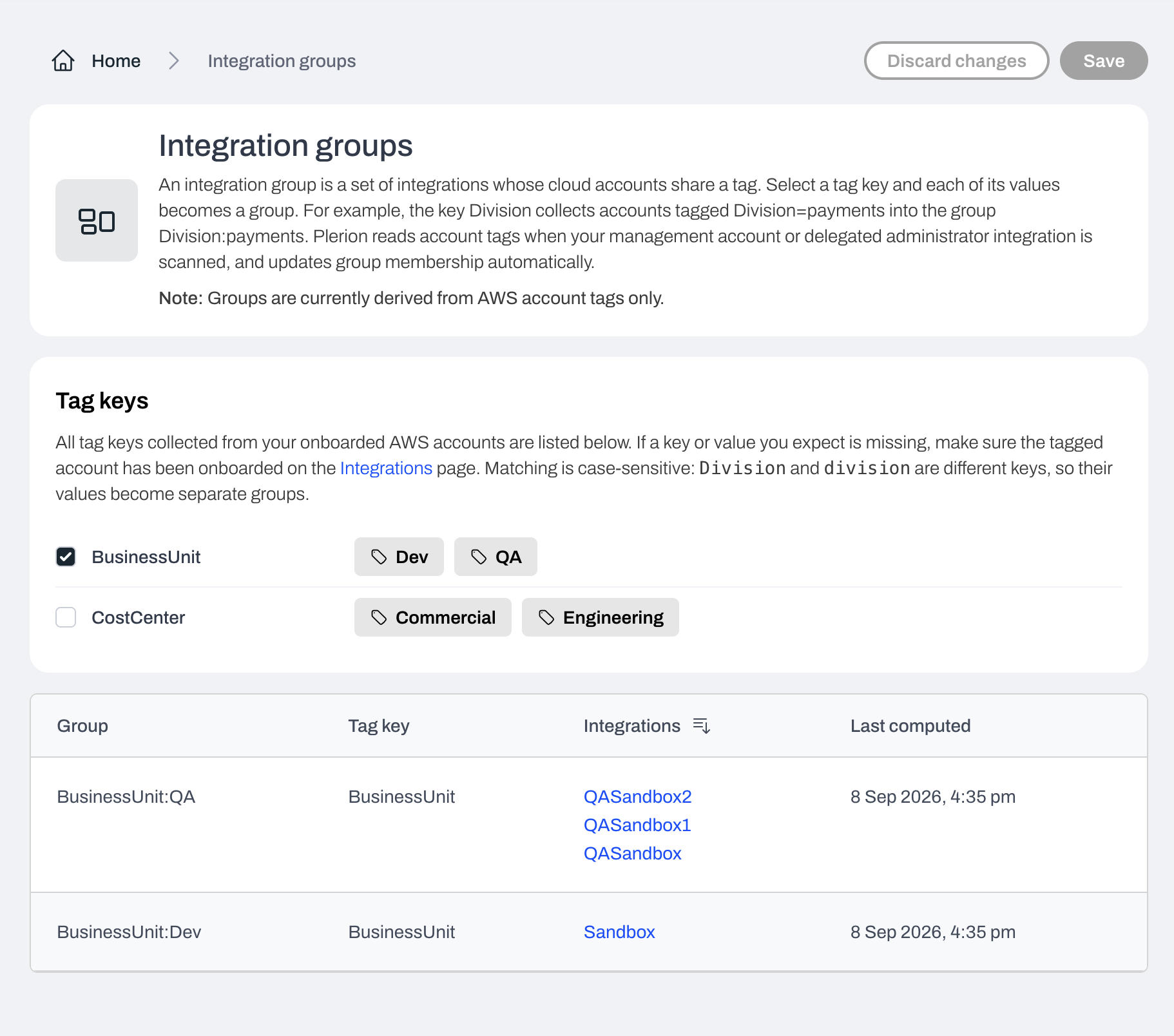Select the BusinessUnit:QA group cell
Image resolution: width=1174 pixels, height=1036 pixels.
(126, 796)
